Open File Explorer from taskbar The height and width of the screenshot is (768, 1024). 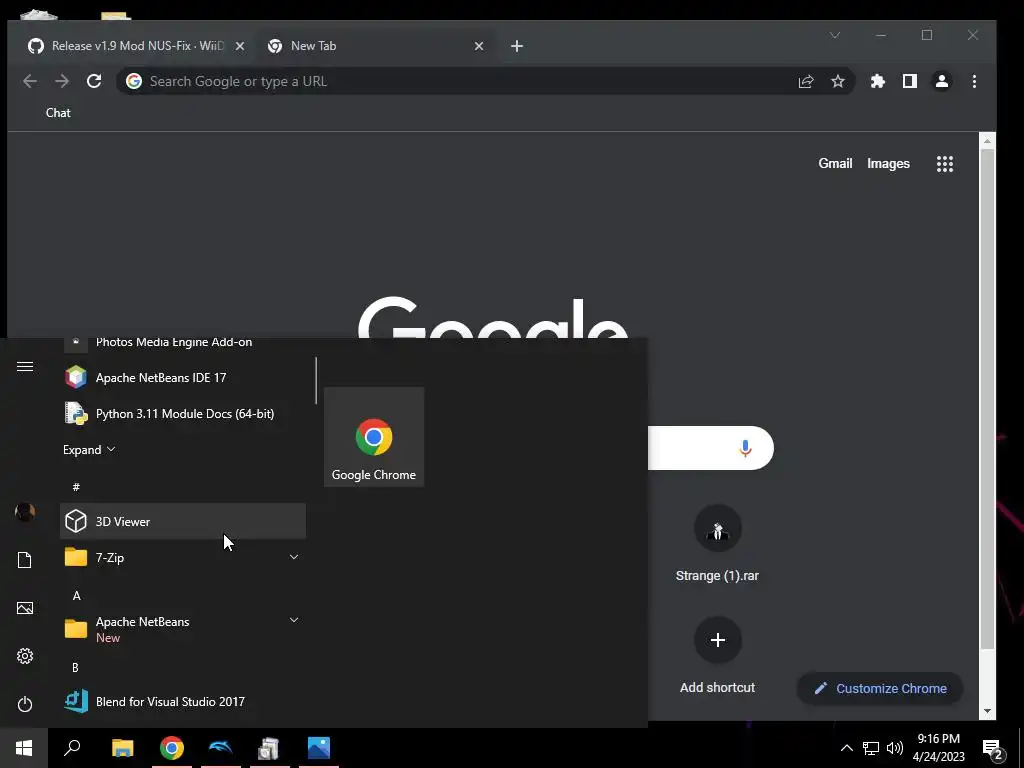(122, 748)
